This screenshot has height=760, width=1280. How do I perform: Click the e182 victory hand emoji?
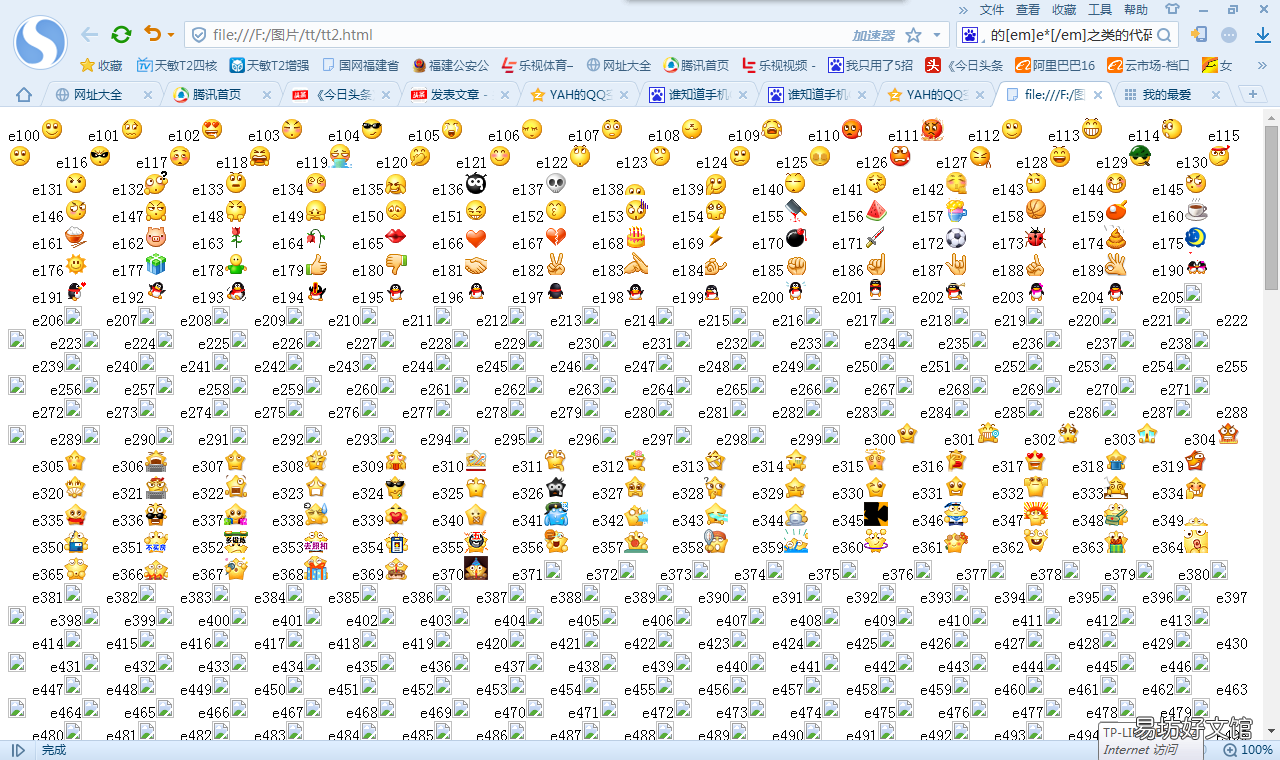556,265
